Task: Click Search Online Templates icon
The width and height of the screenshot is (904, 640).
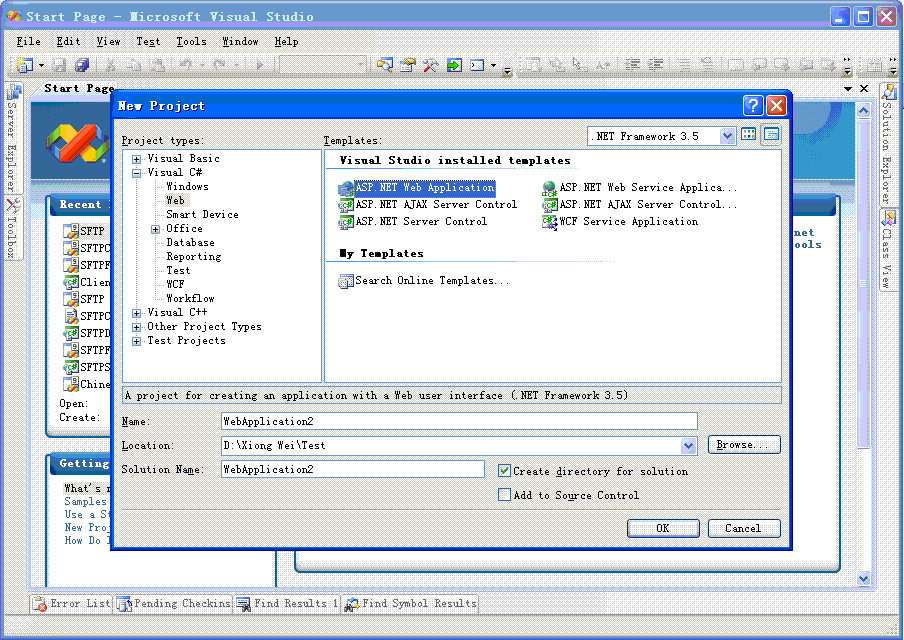Action: [346, 281]
